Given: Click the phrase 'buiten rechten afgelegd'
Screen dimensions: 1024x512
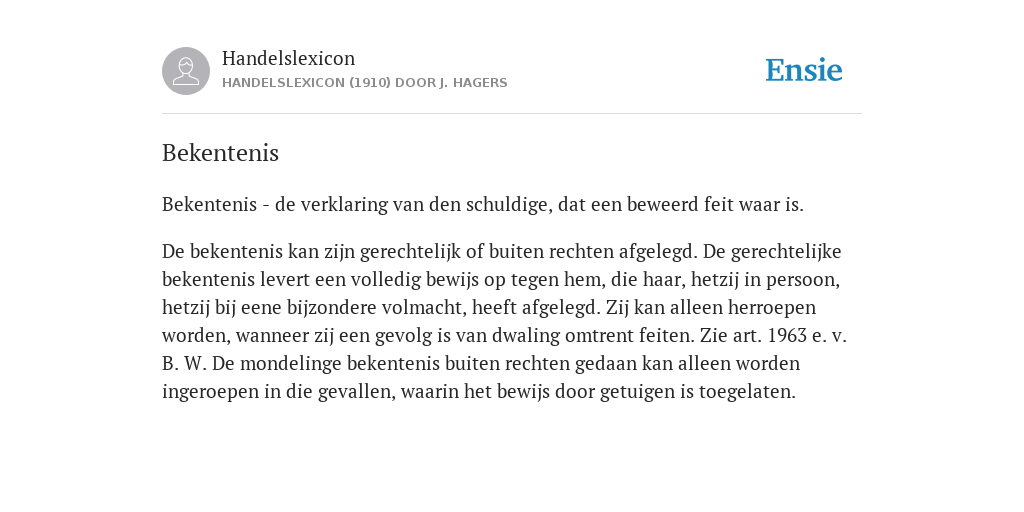Looking at the screenshot, I should point(594,251).
